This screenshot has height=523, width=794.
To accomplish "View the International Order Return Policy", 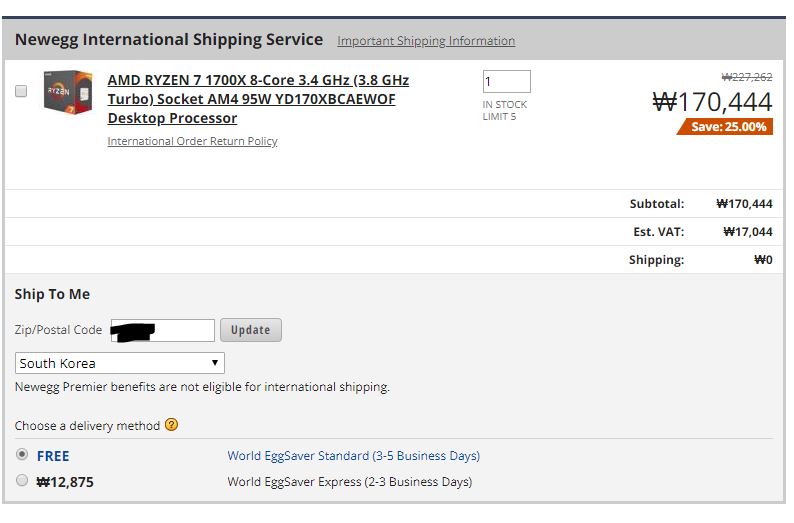I will [x=192, y=141].
